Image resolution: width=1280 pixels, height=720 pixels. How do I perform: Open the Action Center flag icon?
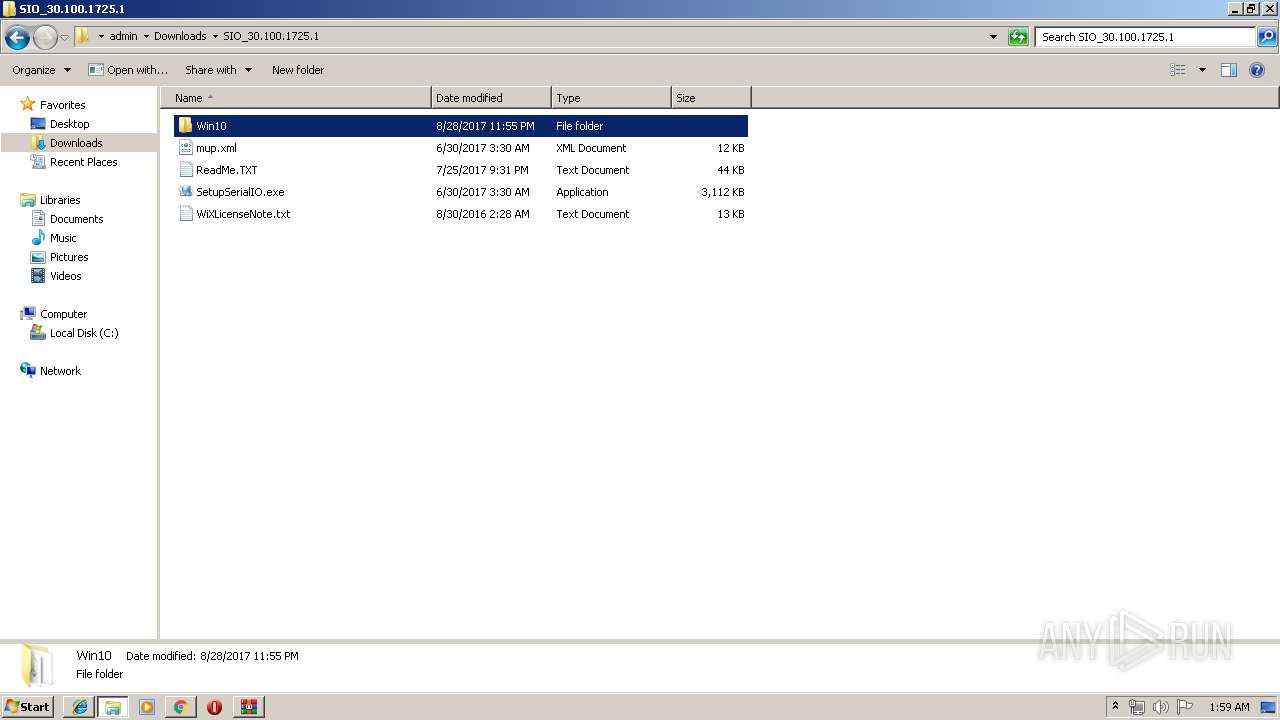coord(1185,707)
